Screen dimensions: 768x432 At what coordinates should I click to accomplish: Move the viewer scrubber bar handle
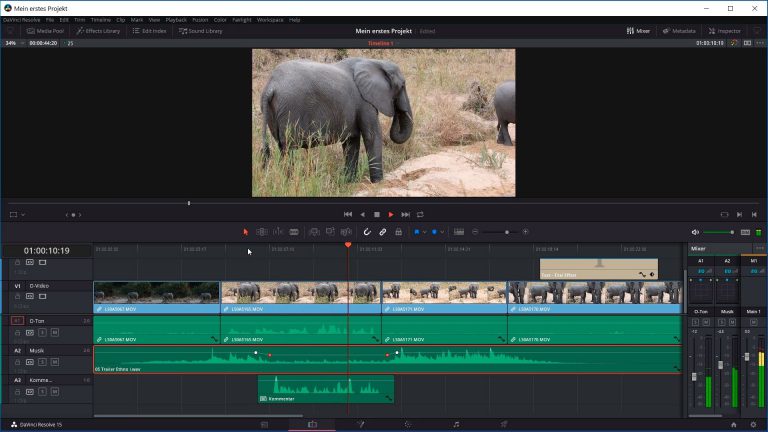pos(189,203)
